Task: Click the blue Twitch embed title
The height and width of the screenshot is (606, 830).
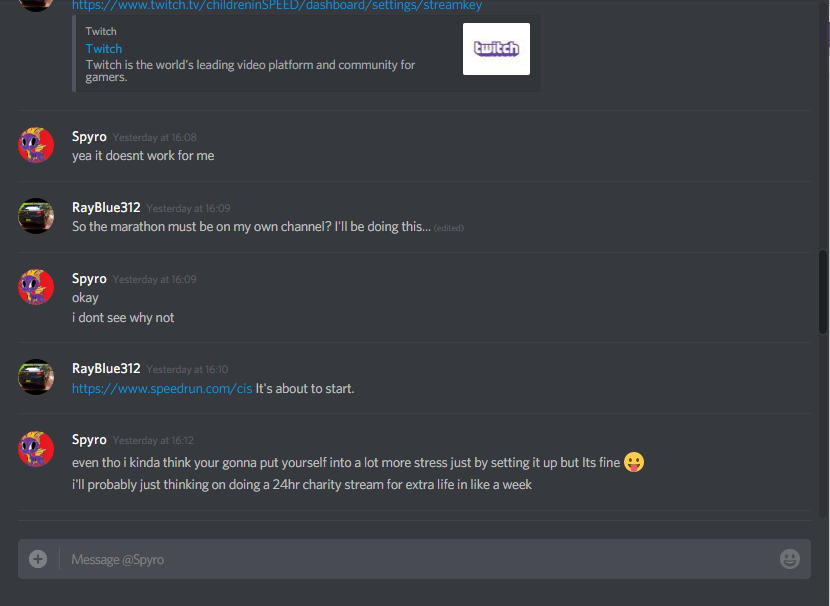Action: click(x=104, y=49)
